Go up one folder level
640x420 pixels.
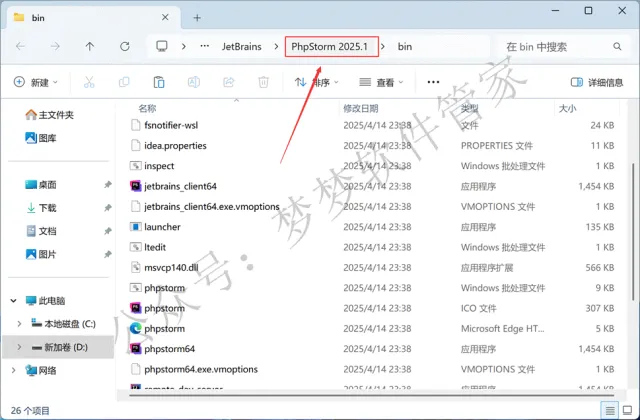[90, 47]
